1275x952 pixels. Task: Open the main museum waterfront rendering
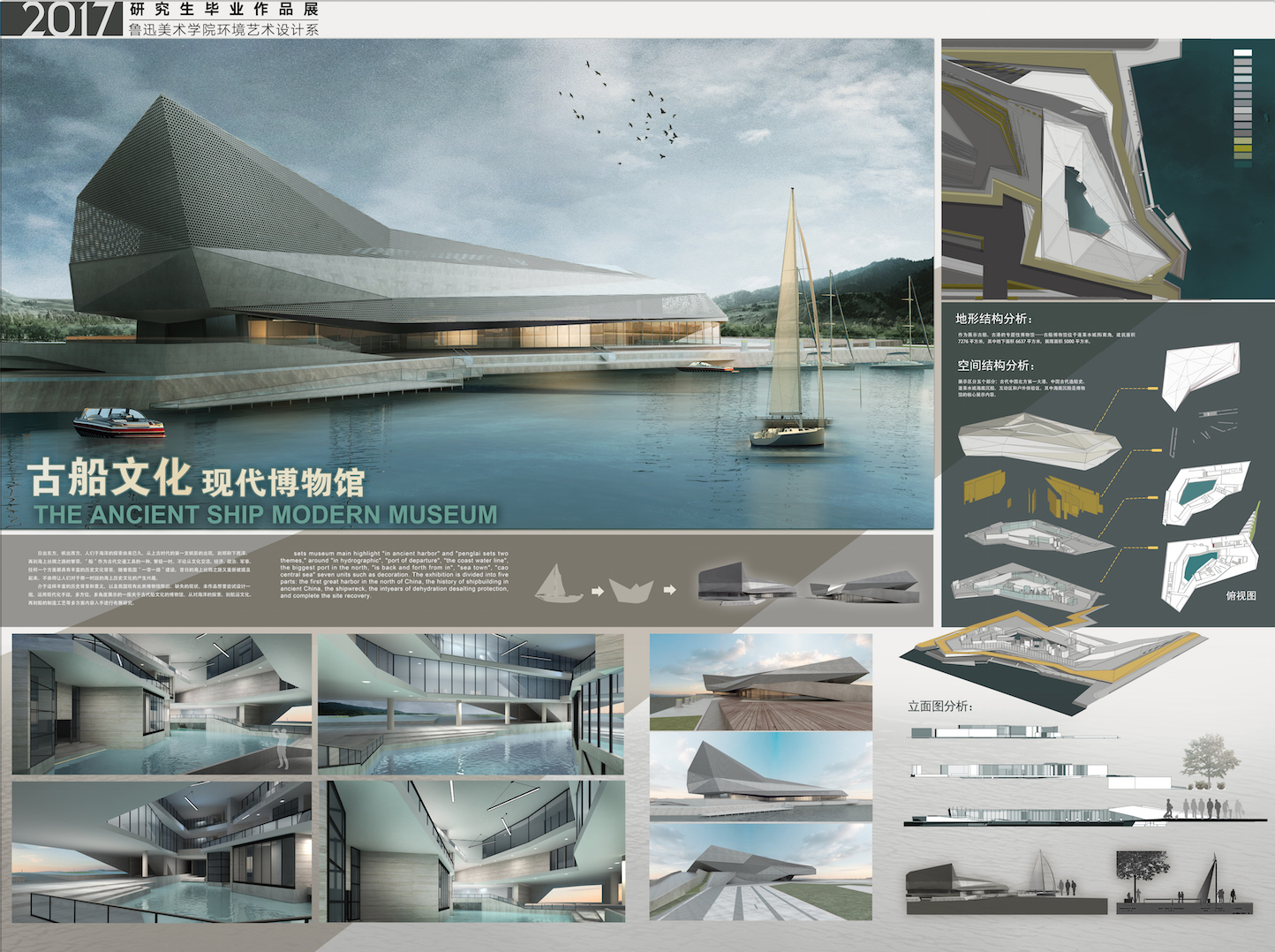(x=467, y=283)
